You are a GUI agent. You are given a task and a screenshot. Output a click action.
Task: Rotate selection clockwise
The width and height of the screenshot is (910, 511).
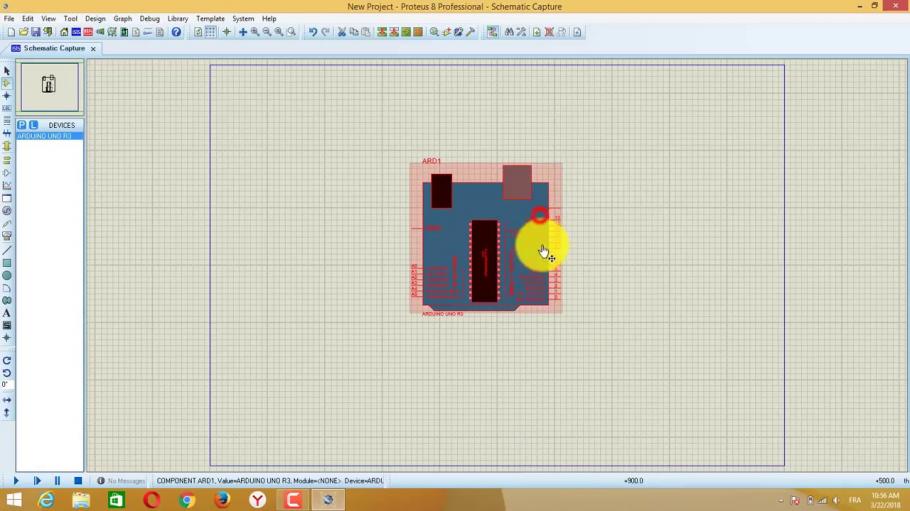pos(7,361)
